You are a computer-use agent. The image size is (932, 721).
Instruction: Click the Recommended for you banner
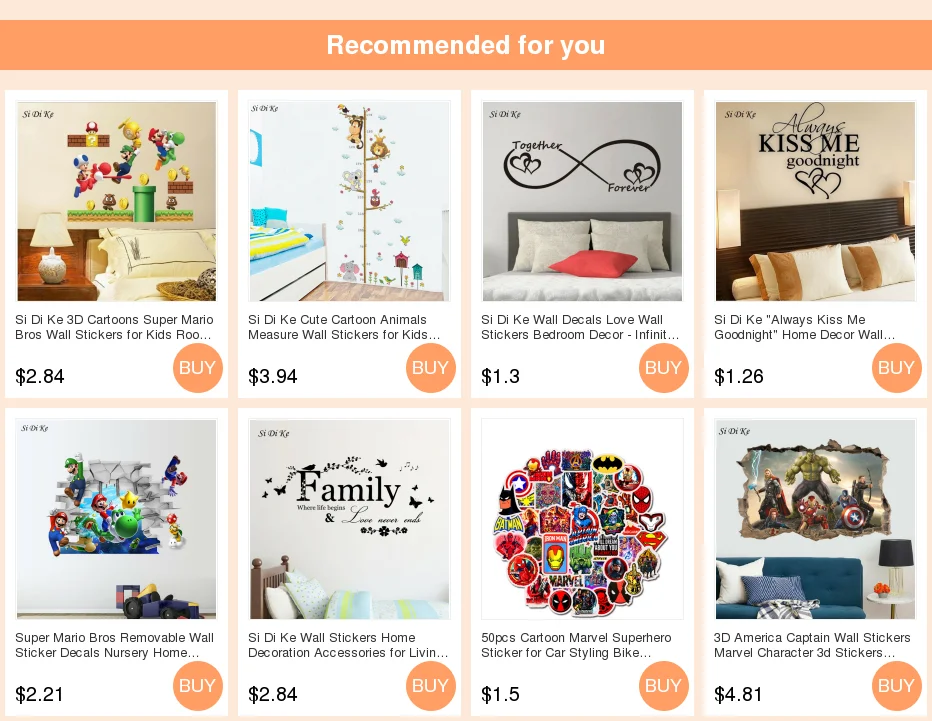pos(466,45)
